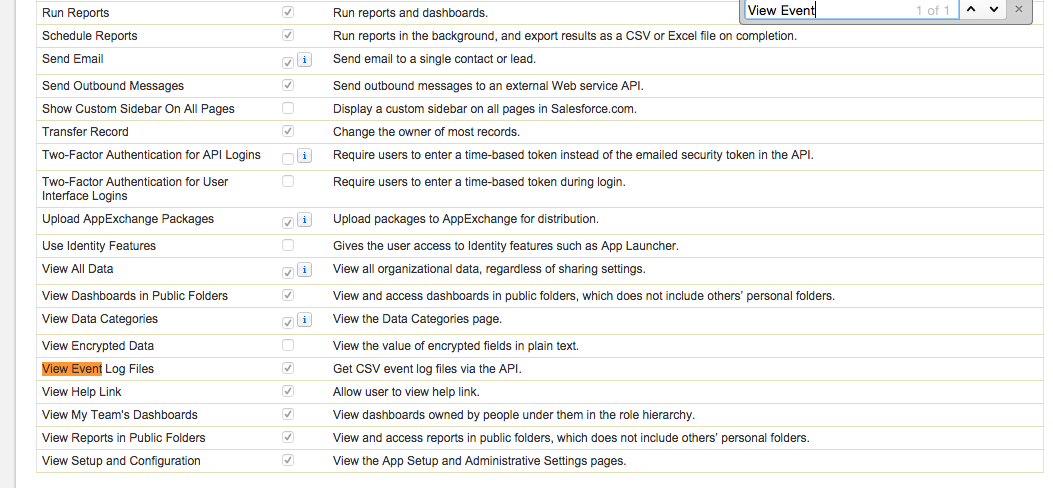Enable Show Custom Sidebar On All Pages

288,108
